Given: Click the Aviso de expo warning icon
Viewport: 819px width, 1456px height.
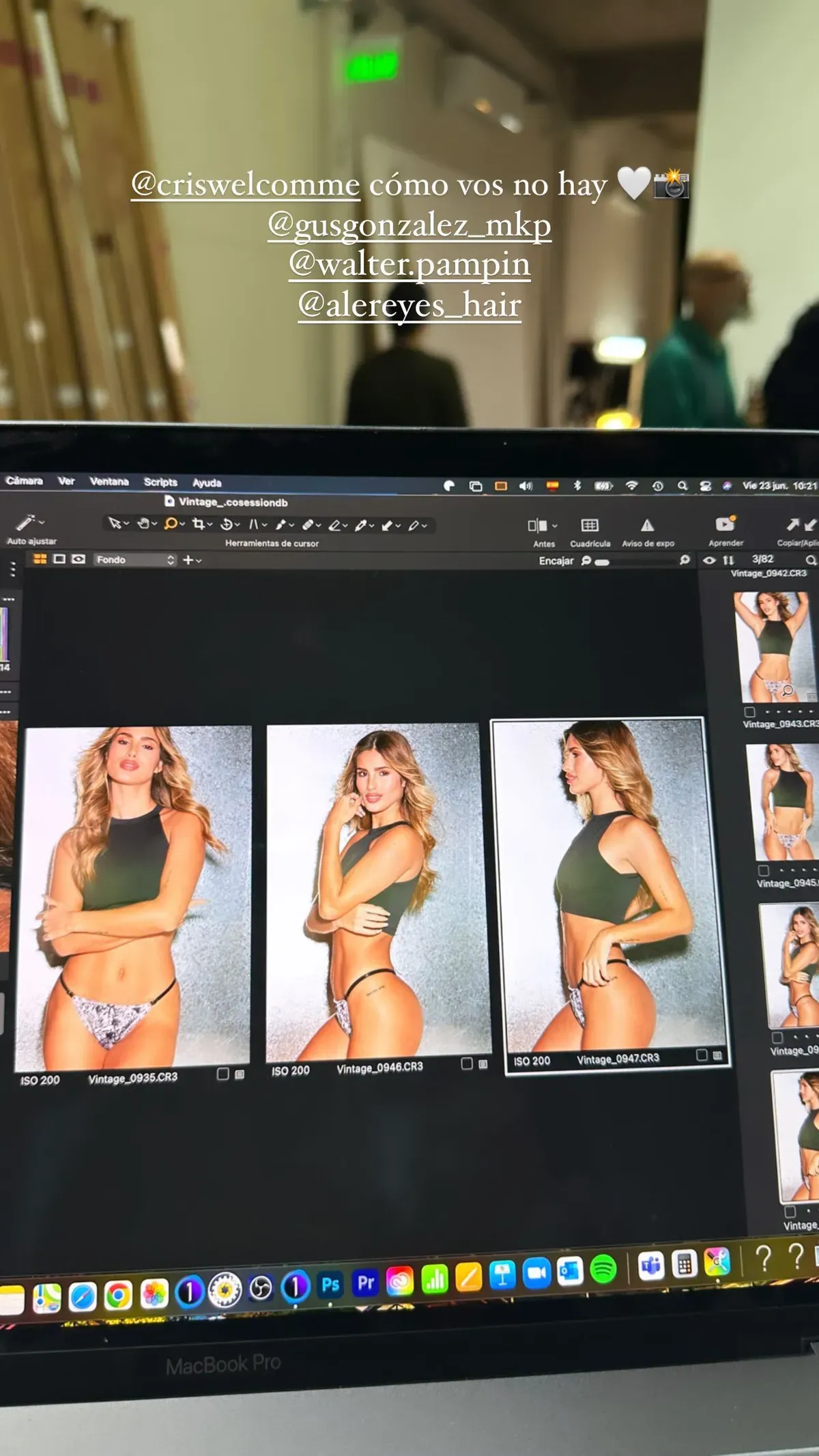Looking at the screenshot, I should 647,525.
